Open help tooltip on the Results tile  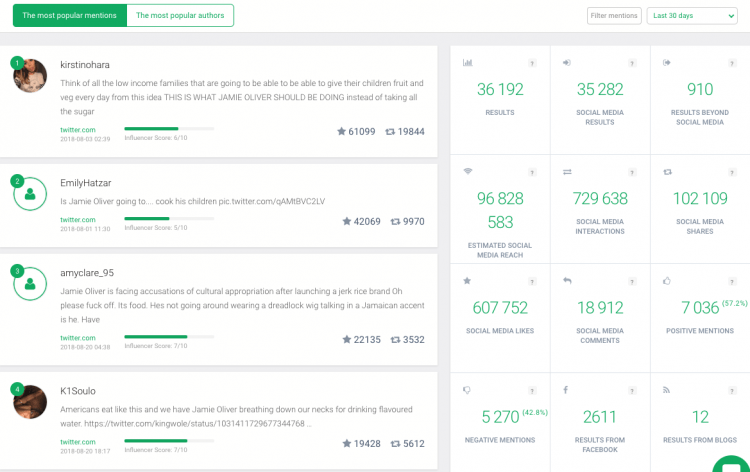point(532,63)
